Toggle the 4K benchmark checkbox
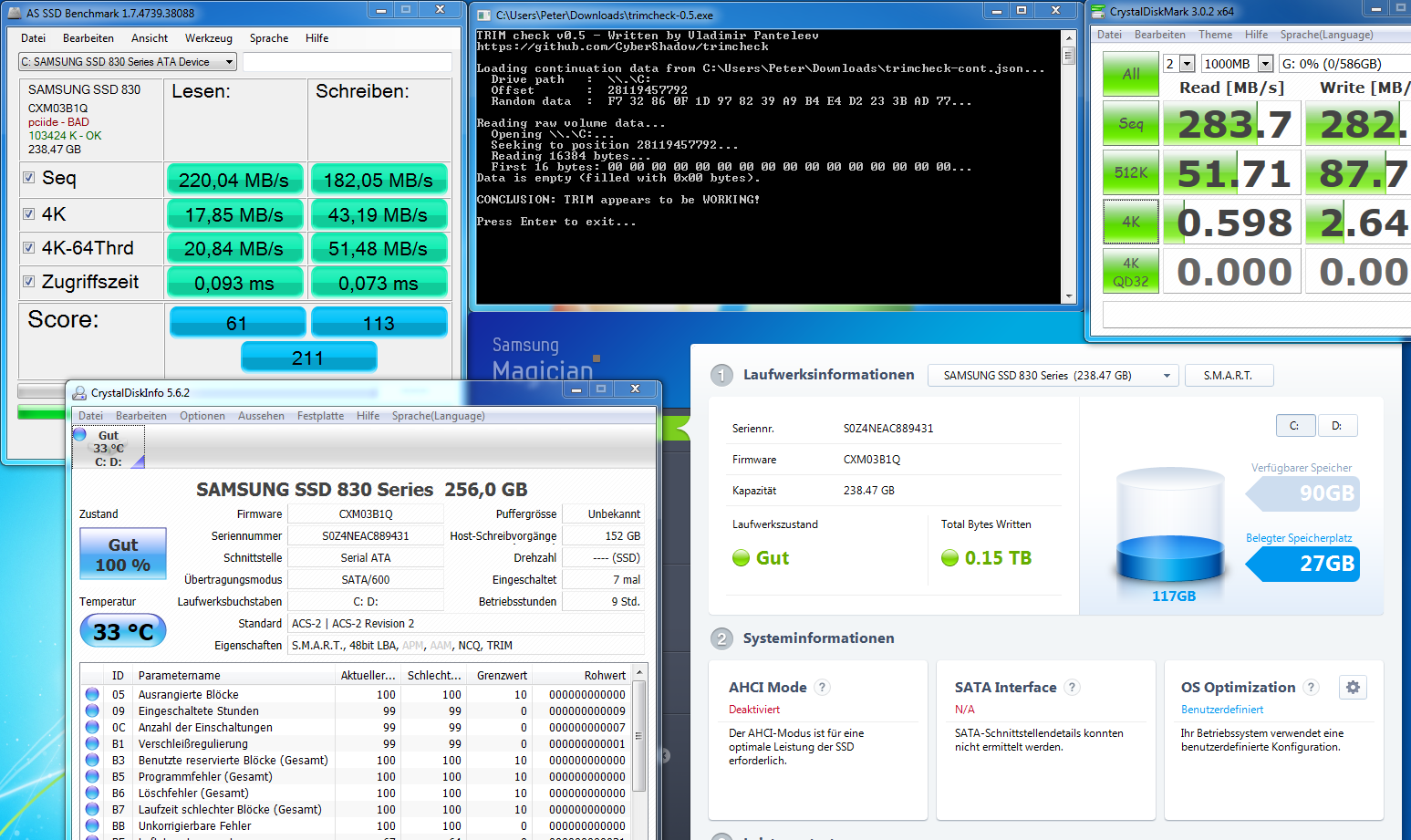The image size is (1411, 840). (x=29, y=214)
